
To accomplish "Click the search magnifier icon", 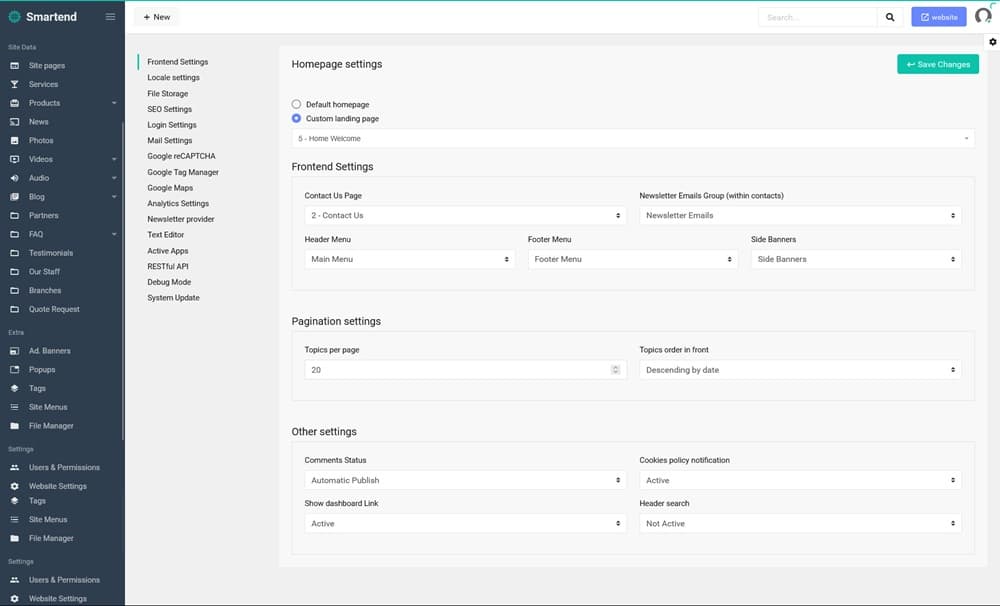I will tap(890, 17).
